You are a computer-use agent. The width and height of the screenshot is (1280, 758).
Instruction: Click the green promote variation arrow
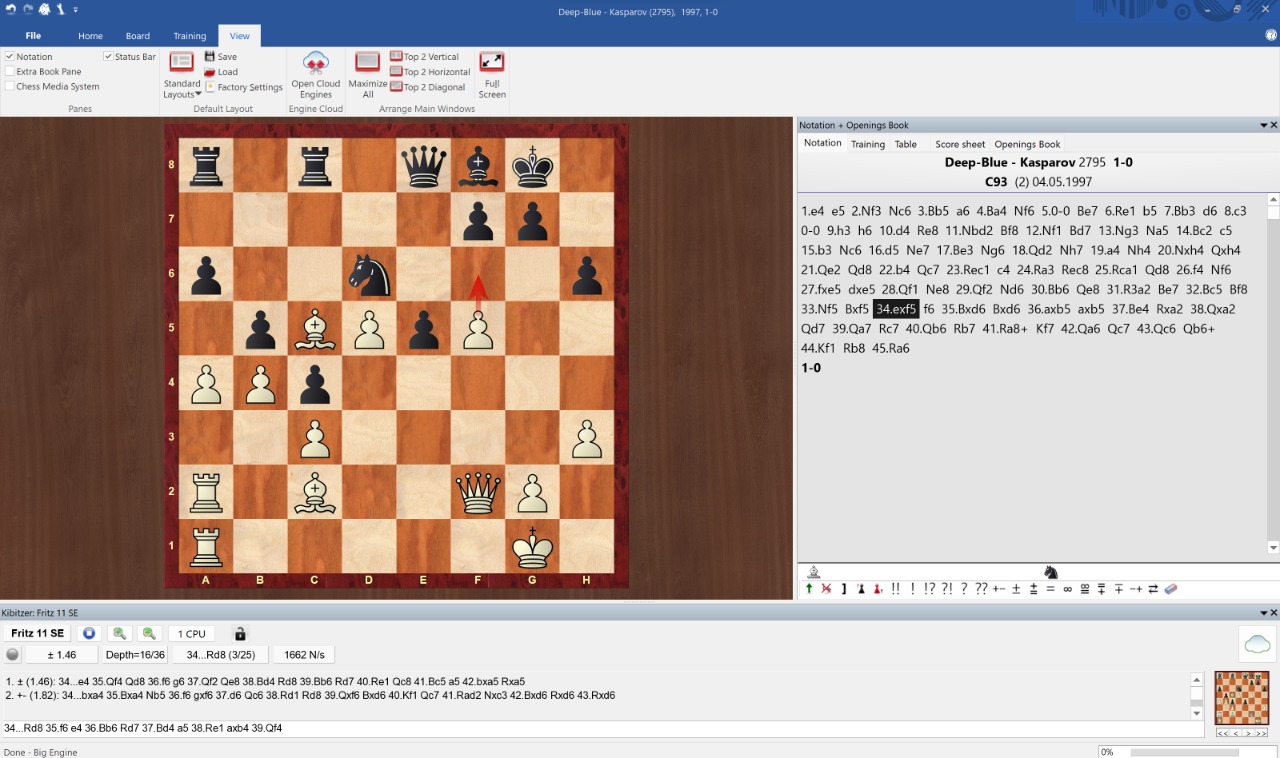pos(809,589)
